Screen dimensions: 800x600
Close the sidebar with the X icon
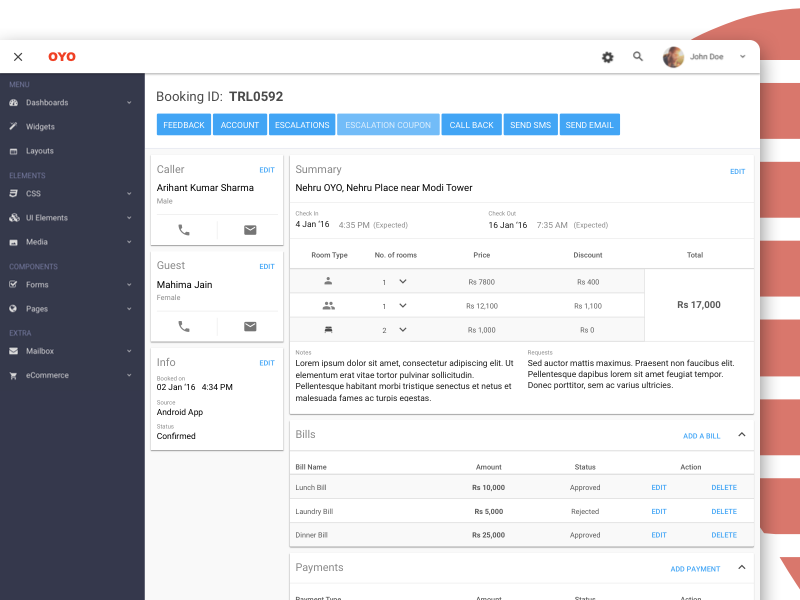pos(18,57)
